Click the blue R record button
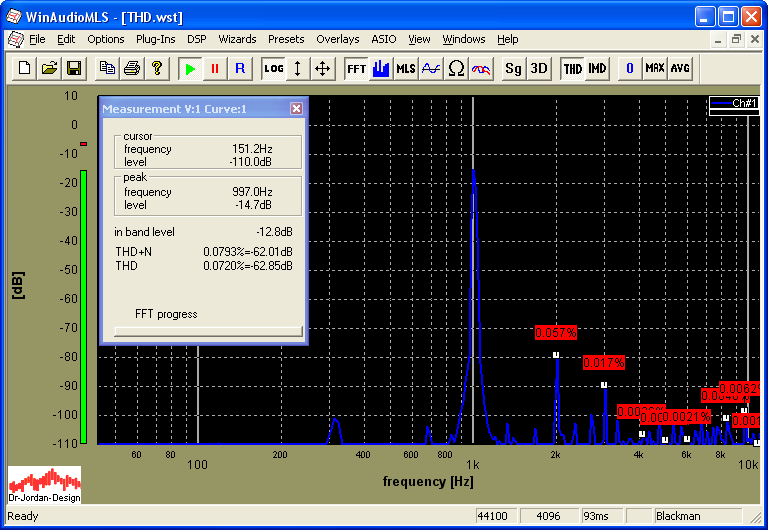Viewport: 768px width, 530px height. (x=239, y=68)
